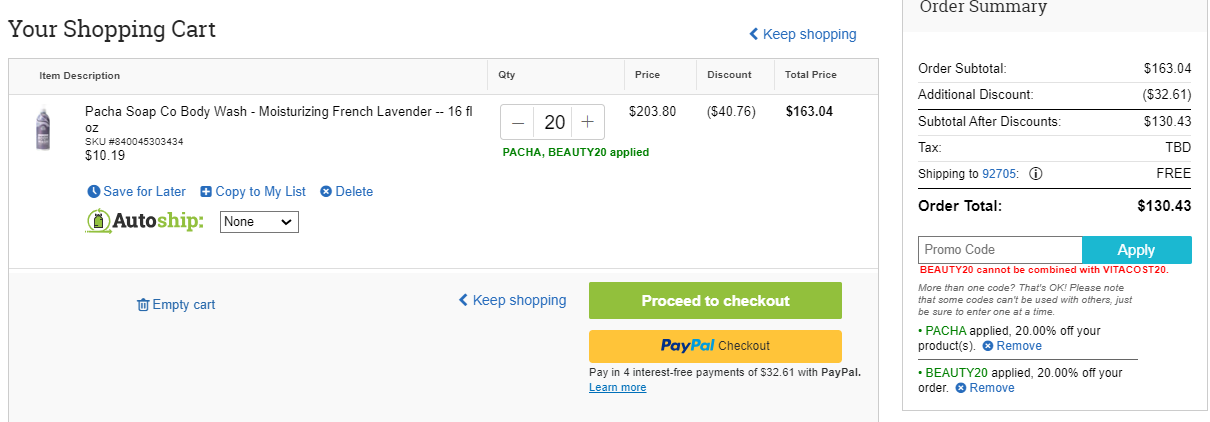Image resolution: width=1210 pixels, height=422 pixels.
Task: Open the Pacha body wash product thumbnail
Action: (x=42, y=130)
